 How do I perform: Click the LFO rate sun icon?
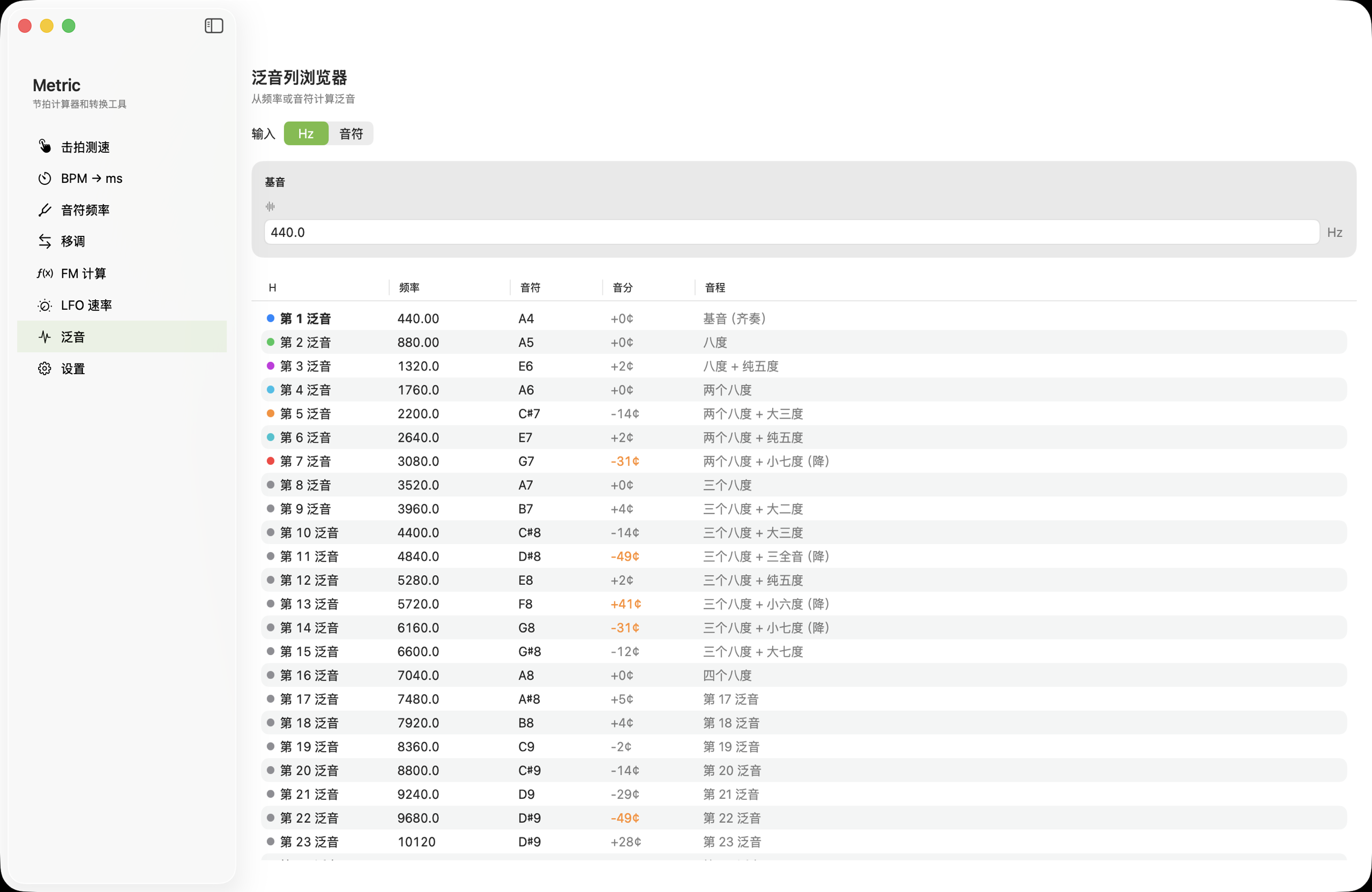[44, 305]
